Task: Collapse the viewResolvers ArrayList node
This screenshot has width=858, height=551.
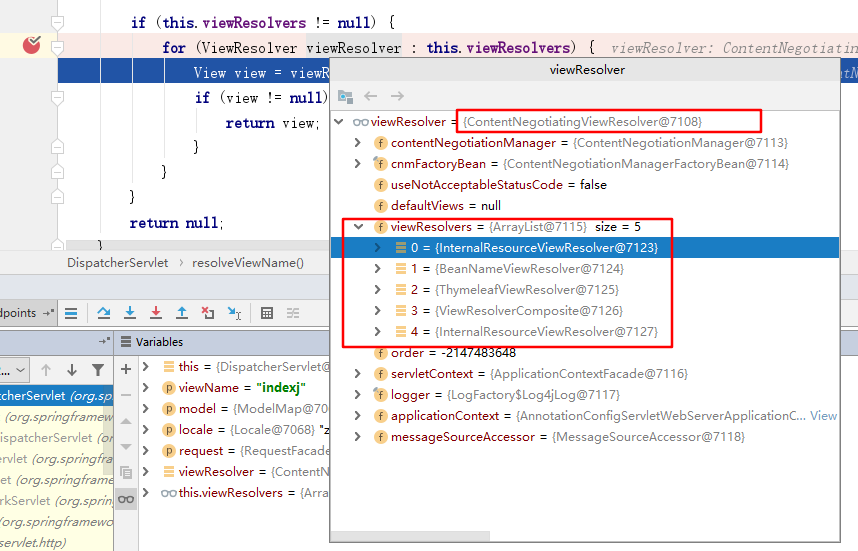Action: tap(358, 227)
